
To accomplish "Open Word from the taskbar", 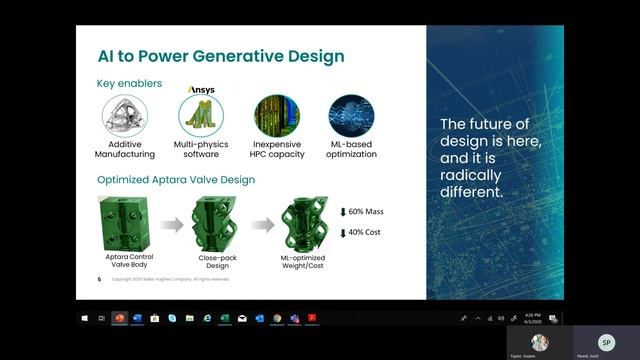I will point(137,318).
